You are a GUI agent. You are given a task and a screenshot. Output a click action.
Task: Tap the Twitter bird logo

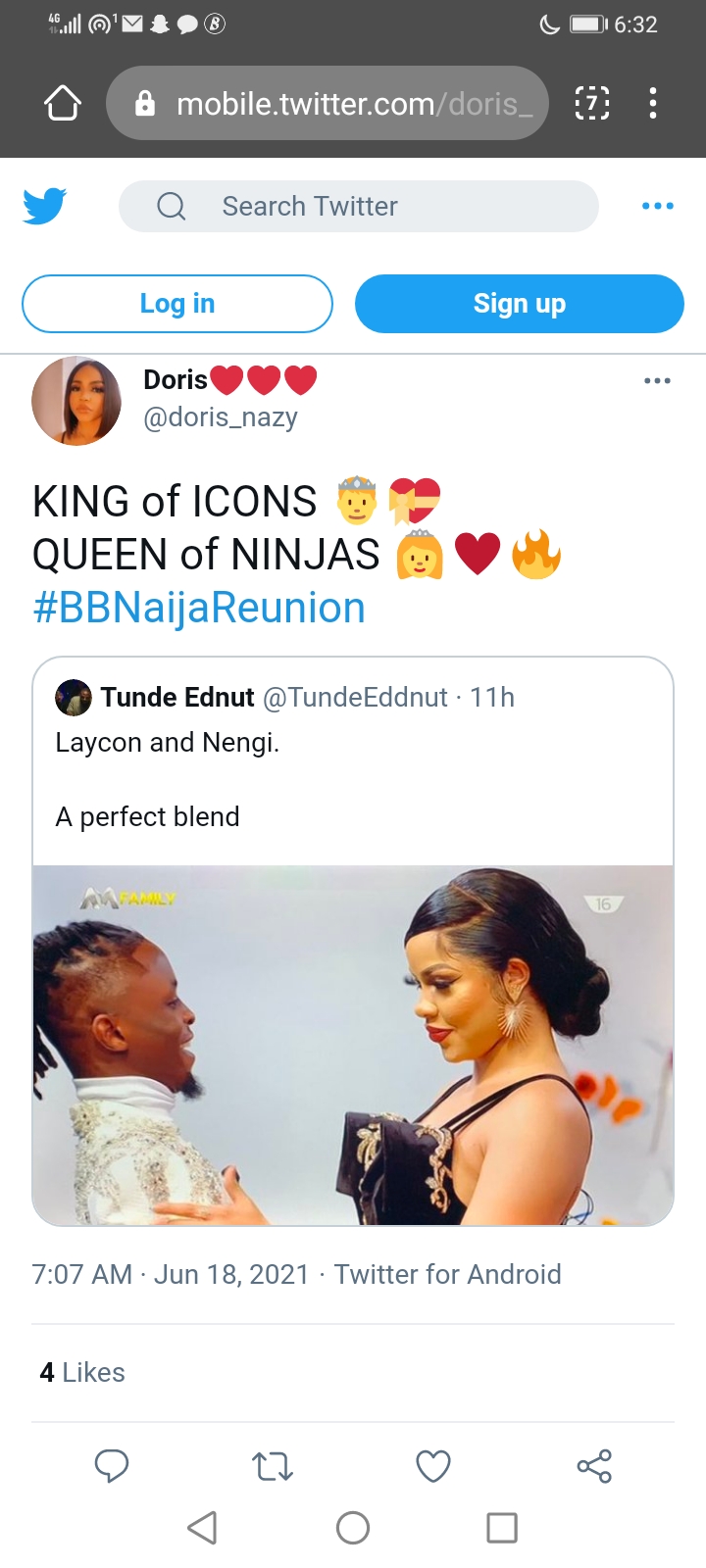pos(44,206)
